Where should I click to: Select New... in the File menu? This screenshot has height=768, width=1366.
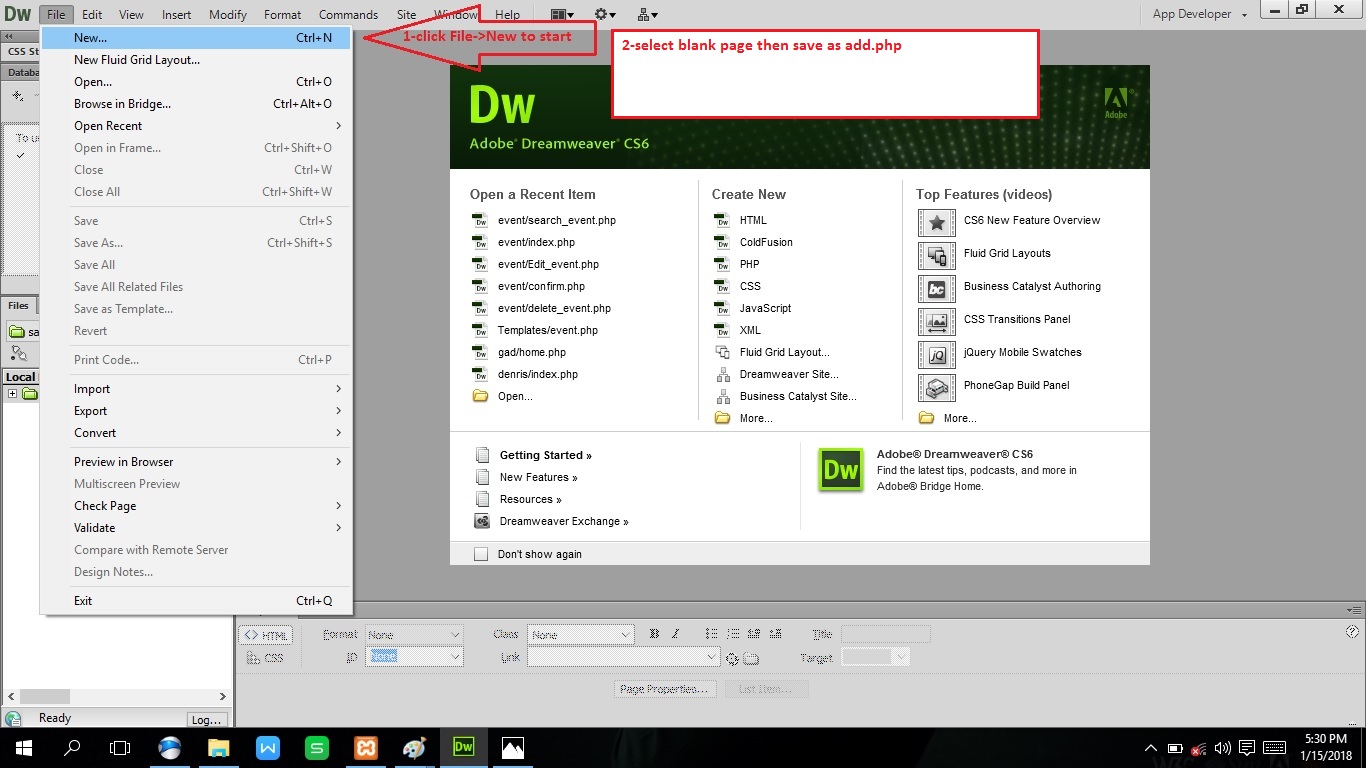click(196, 38)
